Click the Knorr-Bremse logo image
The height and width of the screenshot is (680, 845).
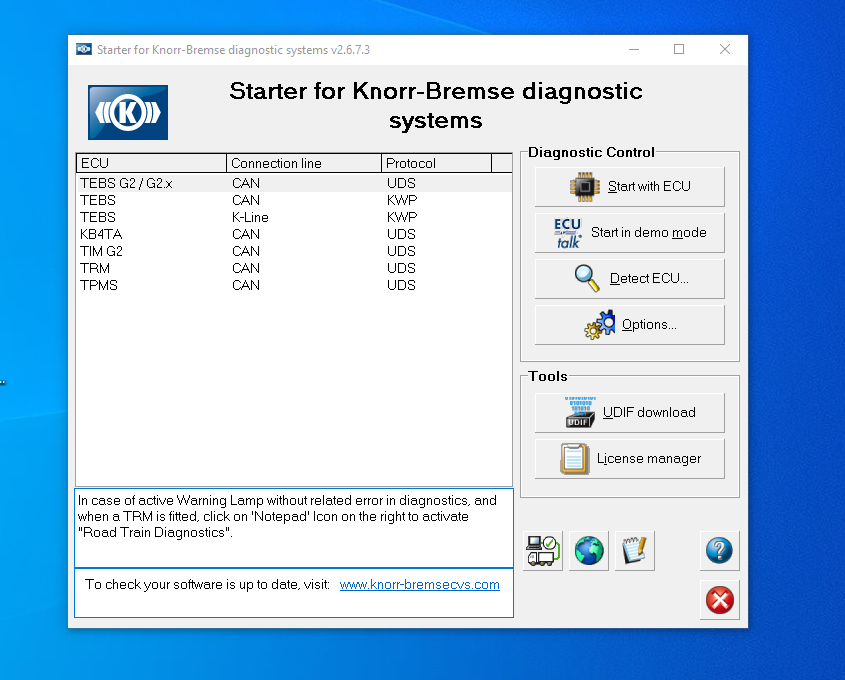point(128,113)
